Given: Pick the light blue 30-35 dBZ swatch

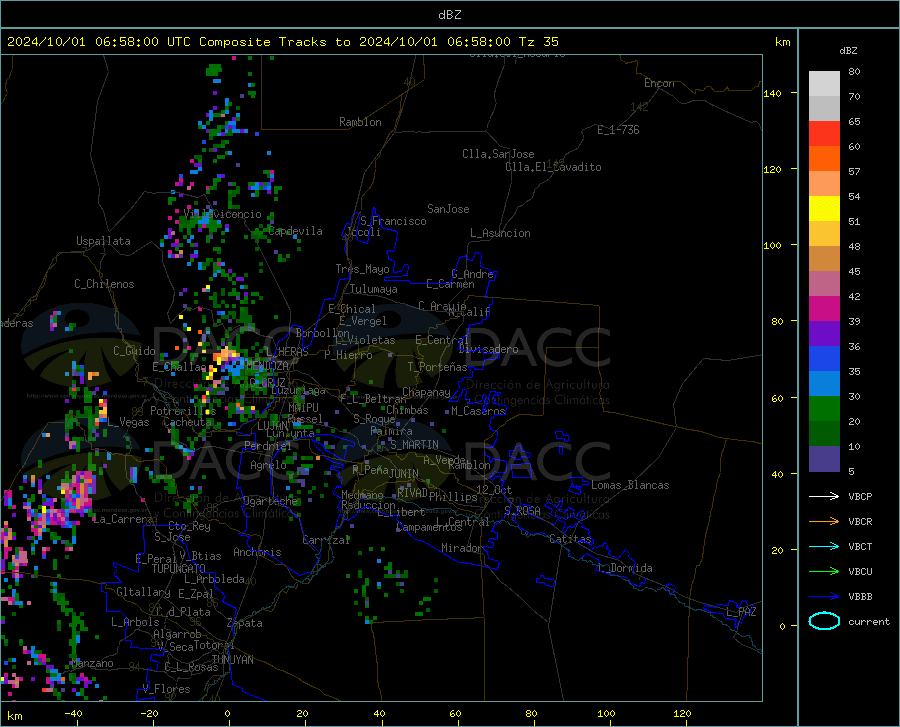Looking at the screenshot, I should (824, 383).
